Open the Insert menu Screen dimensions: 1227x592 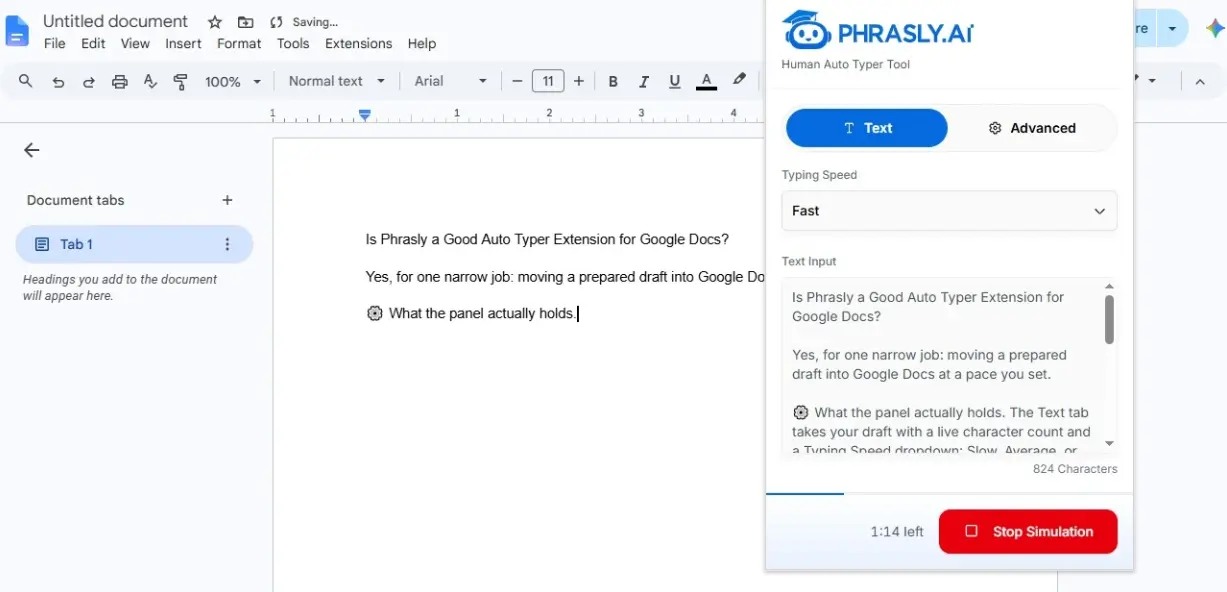pyautogui.click(x=183, y=43)
